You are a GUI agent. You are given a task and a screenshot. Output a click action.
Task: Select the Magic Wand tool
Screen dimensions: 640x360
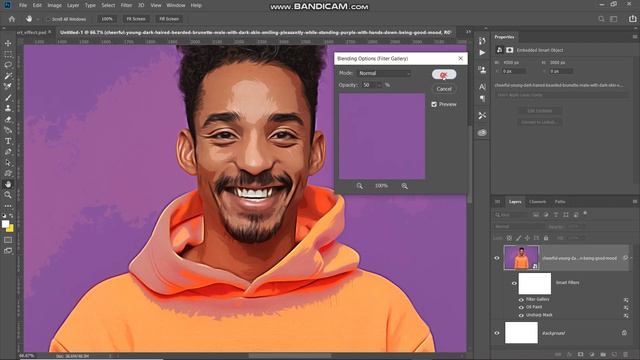pyautogui.click(x=8, y=76)
